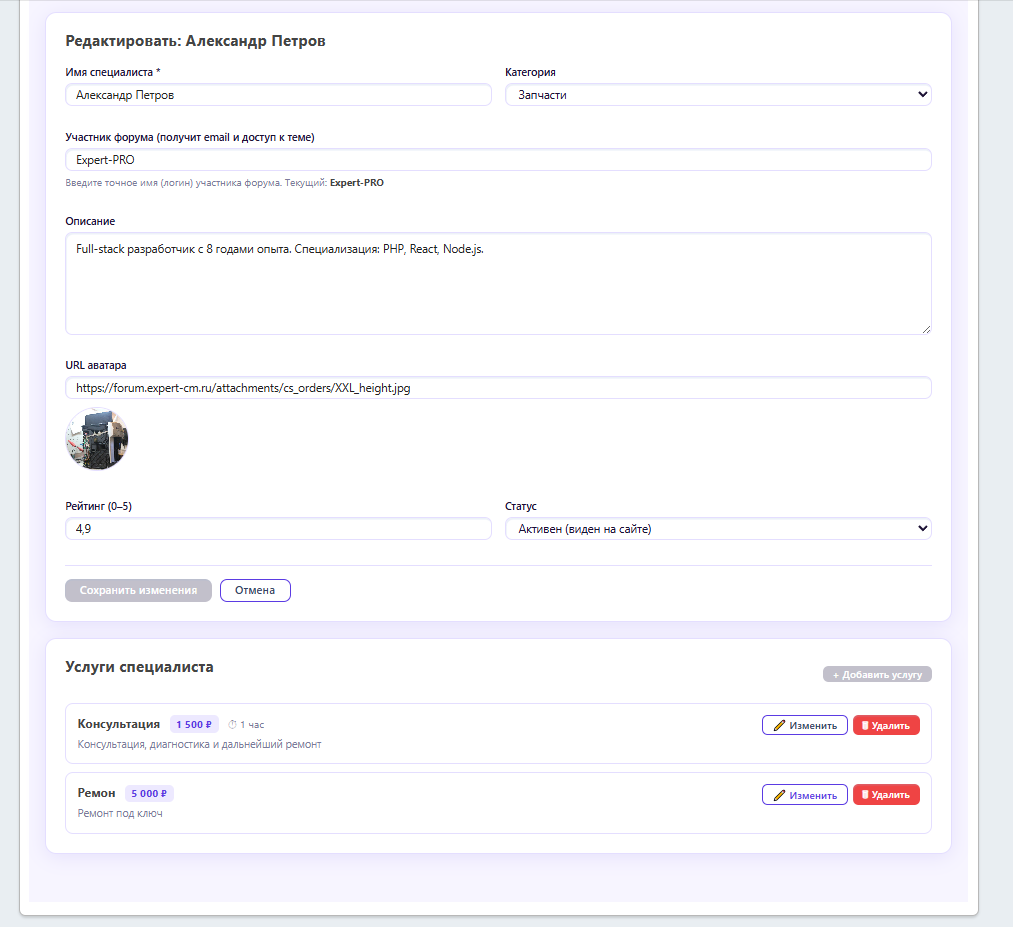1013x927 pixels.
Task: Click the 1 500 ₽ price badge
Action: (194, 725)
